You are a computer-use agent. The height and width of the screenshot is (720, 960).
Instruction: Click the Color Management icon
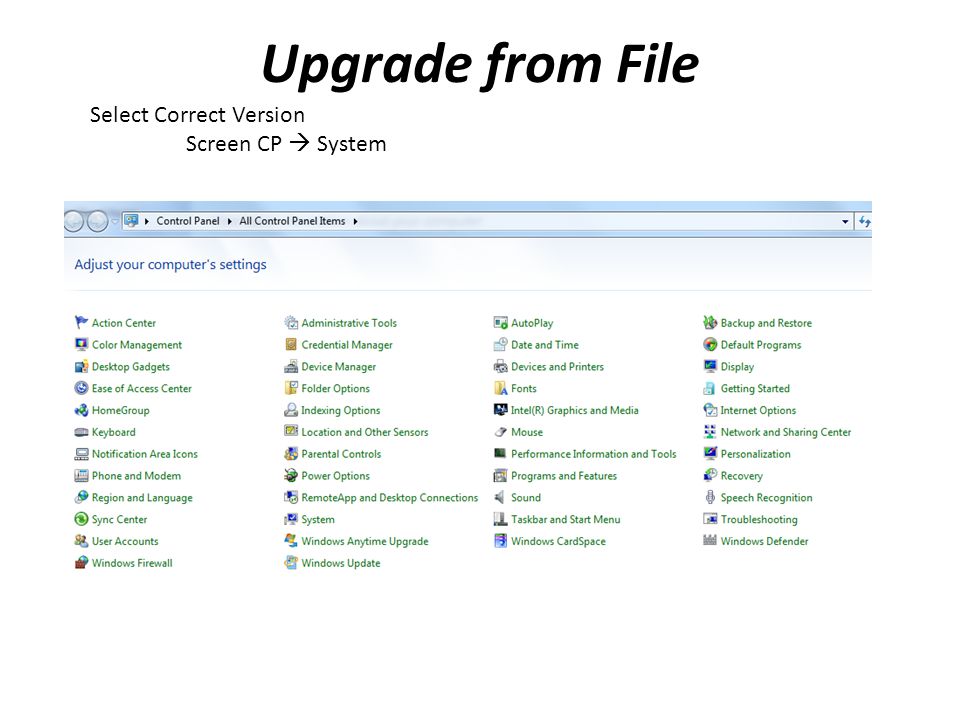click(x=81, y=344)
